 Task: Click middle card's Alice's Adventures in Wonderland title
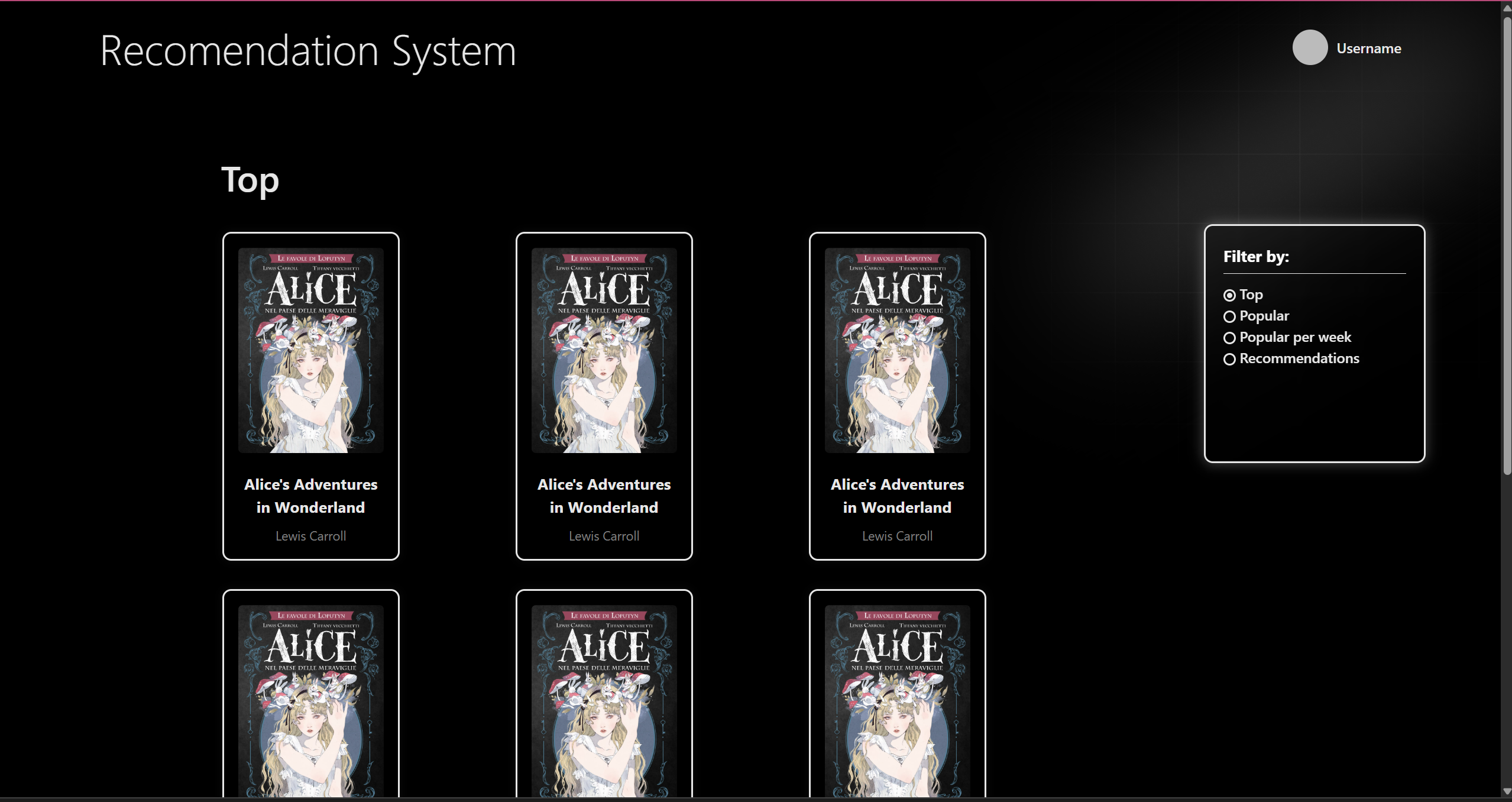click(604, 496)
